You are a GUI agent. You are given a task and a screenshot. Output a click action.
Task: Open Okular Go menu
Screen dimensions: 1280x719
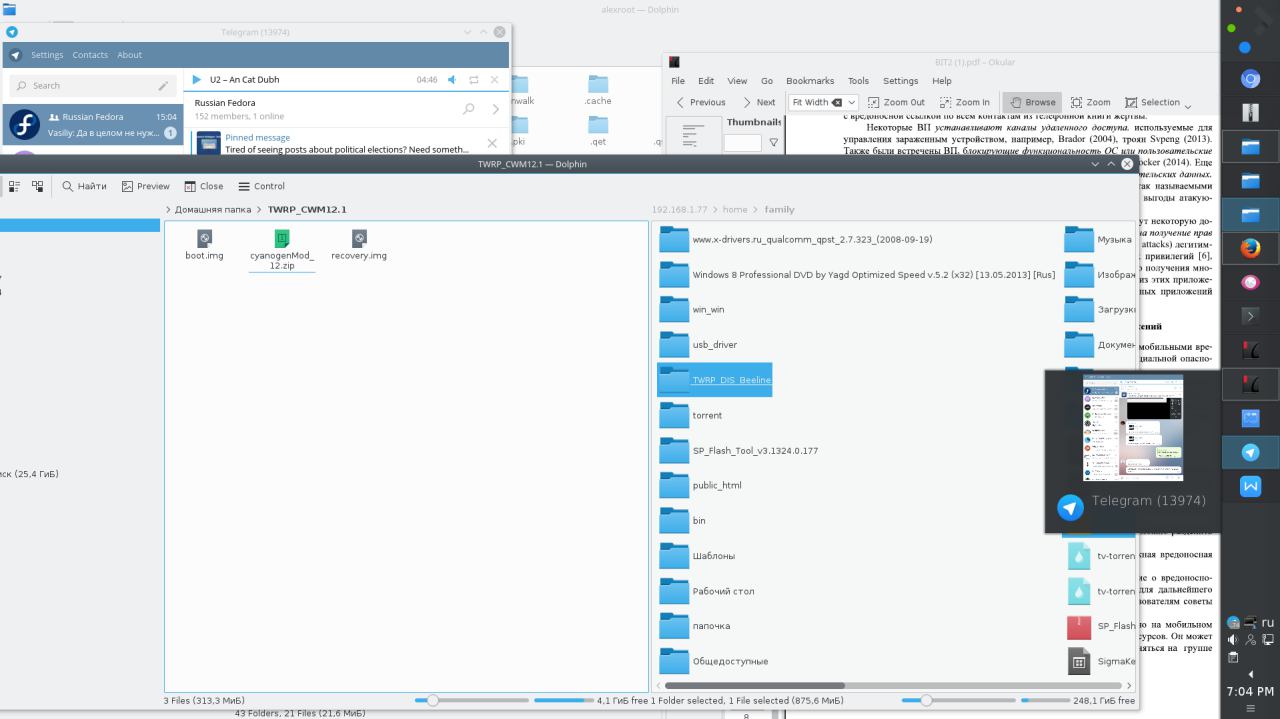tap(767, 81)
